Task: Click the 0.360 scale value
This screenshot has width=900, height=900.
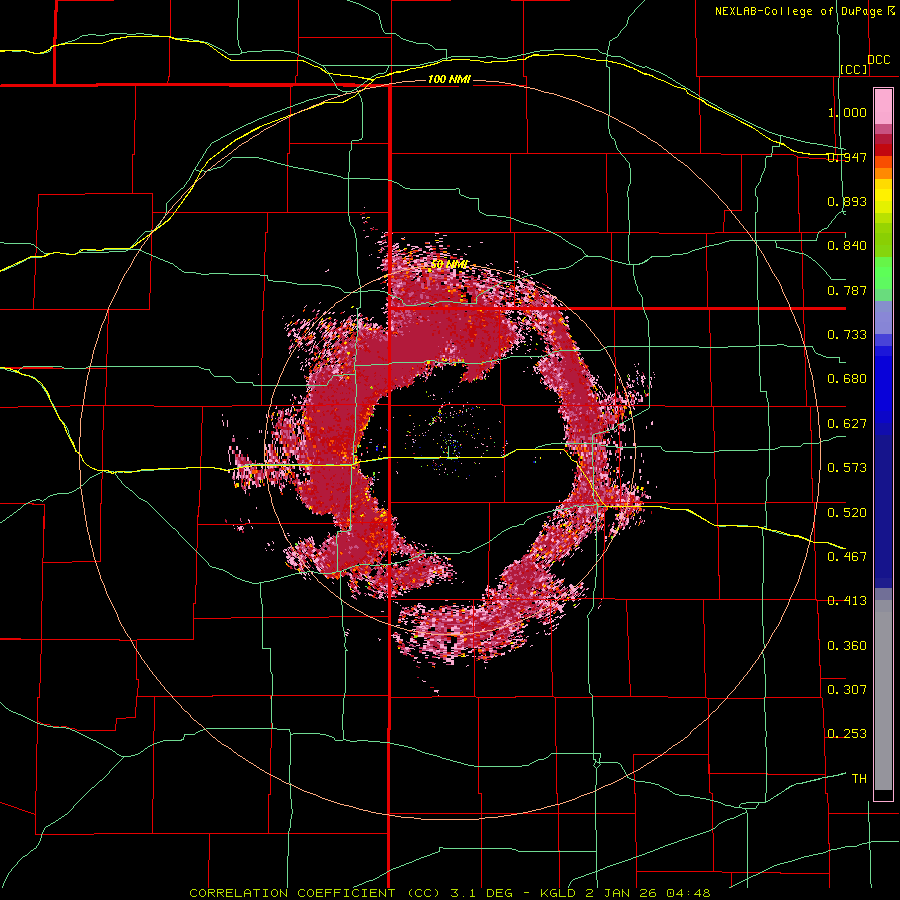Action: point(847,646)
